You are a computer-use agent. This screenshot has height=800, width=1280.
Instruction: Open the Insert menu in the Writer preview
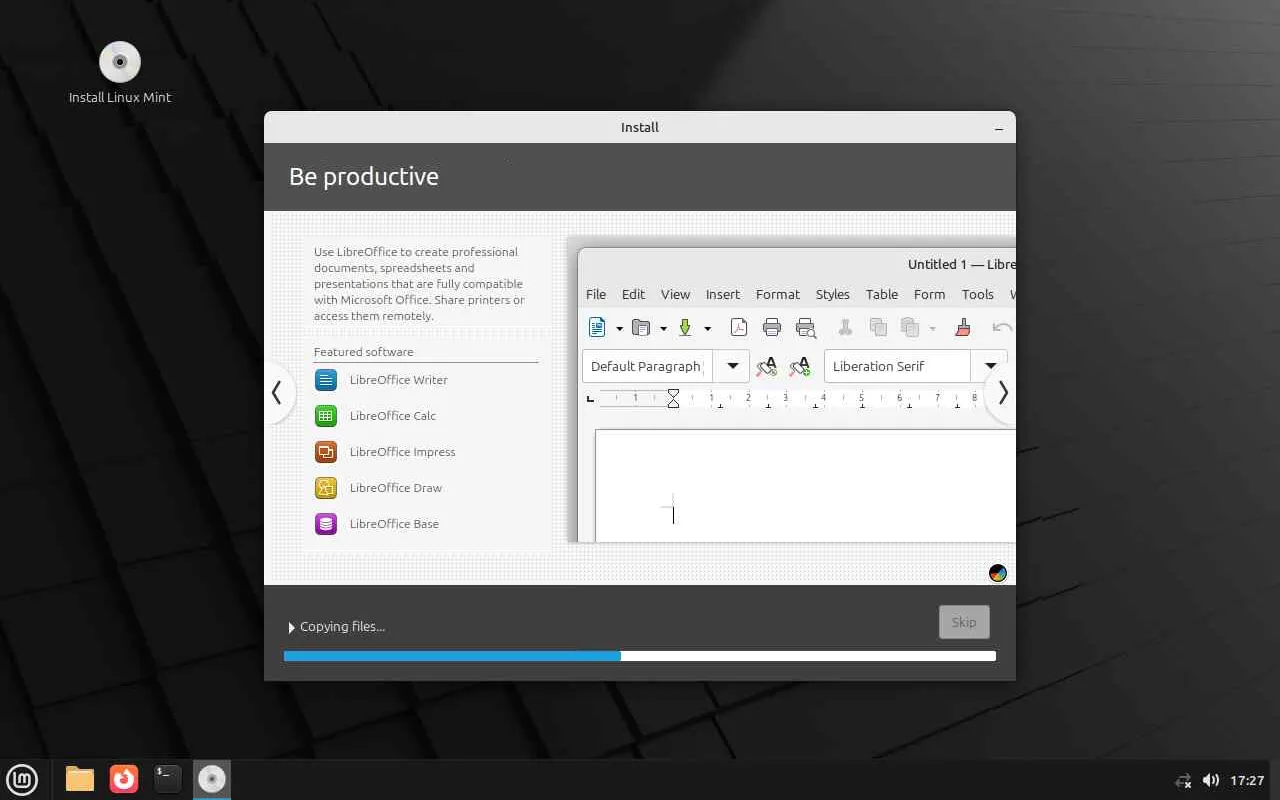pyautogui.click(x=723, y=294)
